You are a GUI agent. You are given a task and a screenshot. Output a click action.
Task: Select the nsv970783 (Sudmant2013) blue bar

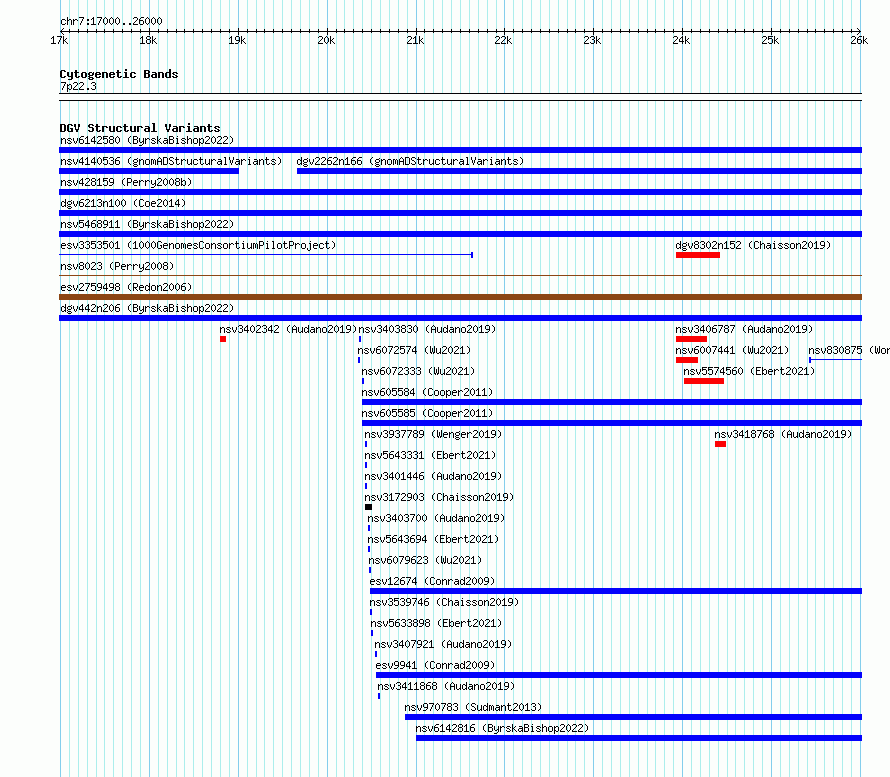[633, 717]
